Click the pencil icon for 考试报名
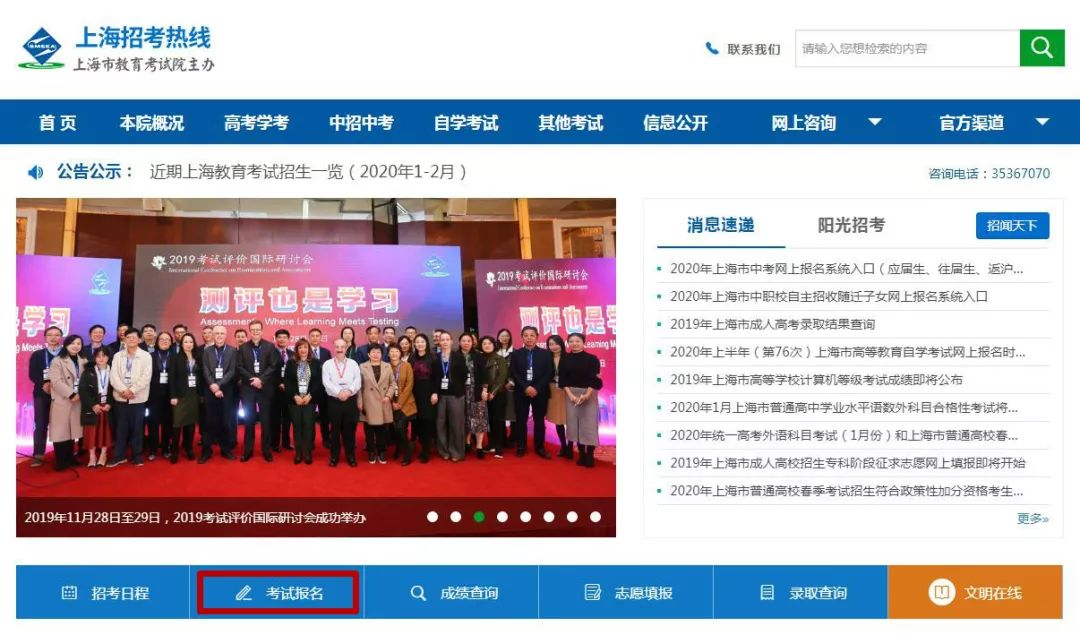This screenshot has height=635, width=1080. [243, 592]
